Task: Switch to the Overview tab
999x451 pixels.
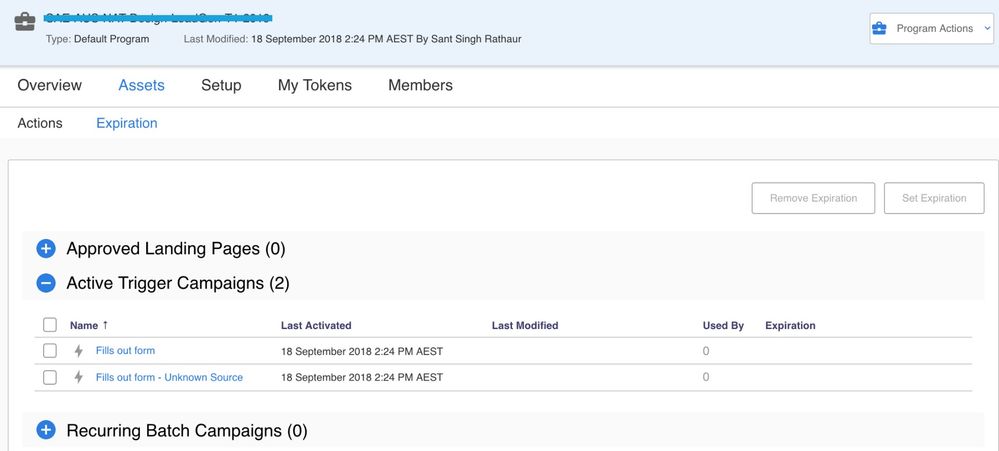Action: click(50, 86)
